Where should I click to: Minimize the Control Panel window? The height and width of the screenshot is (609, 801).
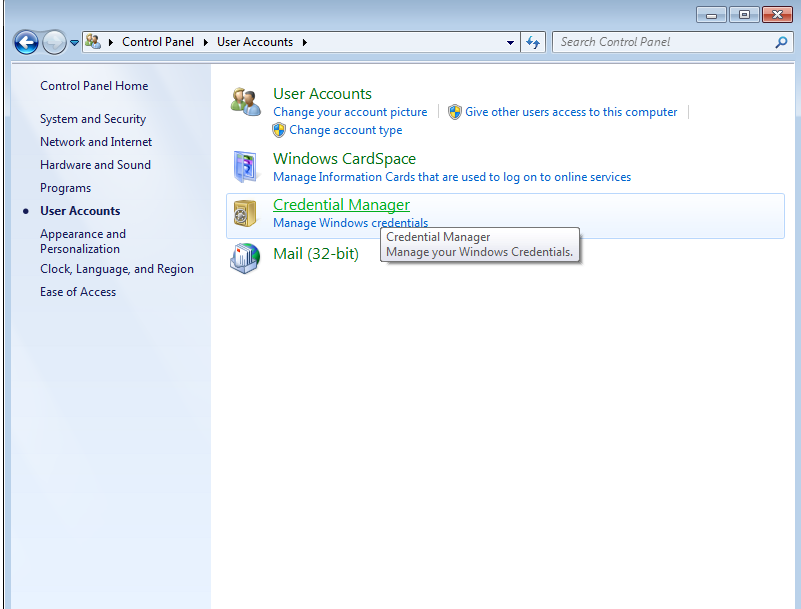pos(711,15)
